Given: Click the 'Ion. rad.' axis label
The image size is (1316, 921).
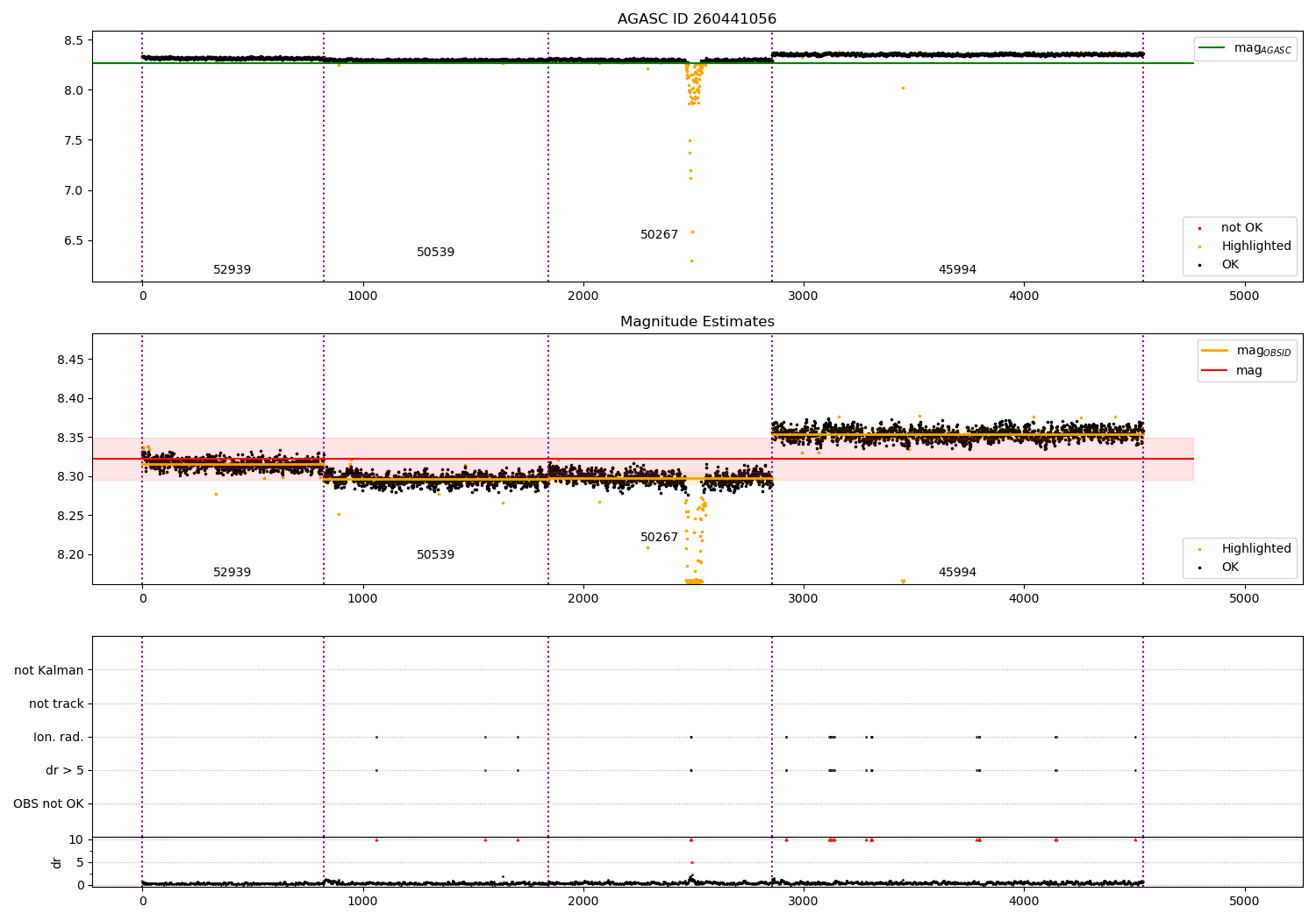Looking at the screenshot, I should [x=59, y=737].
